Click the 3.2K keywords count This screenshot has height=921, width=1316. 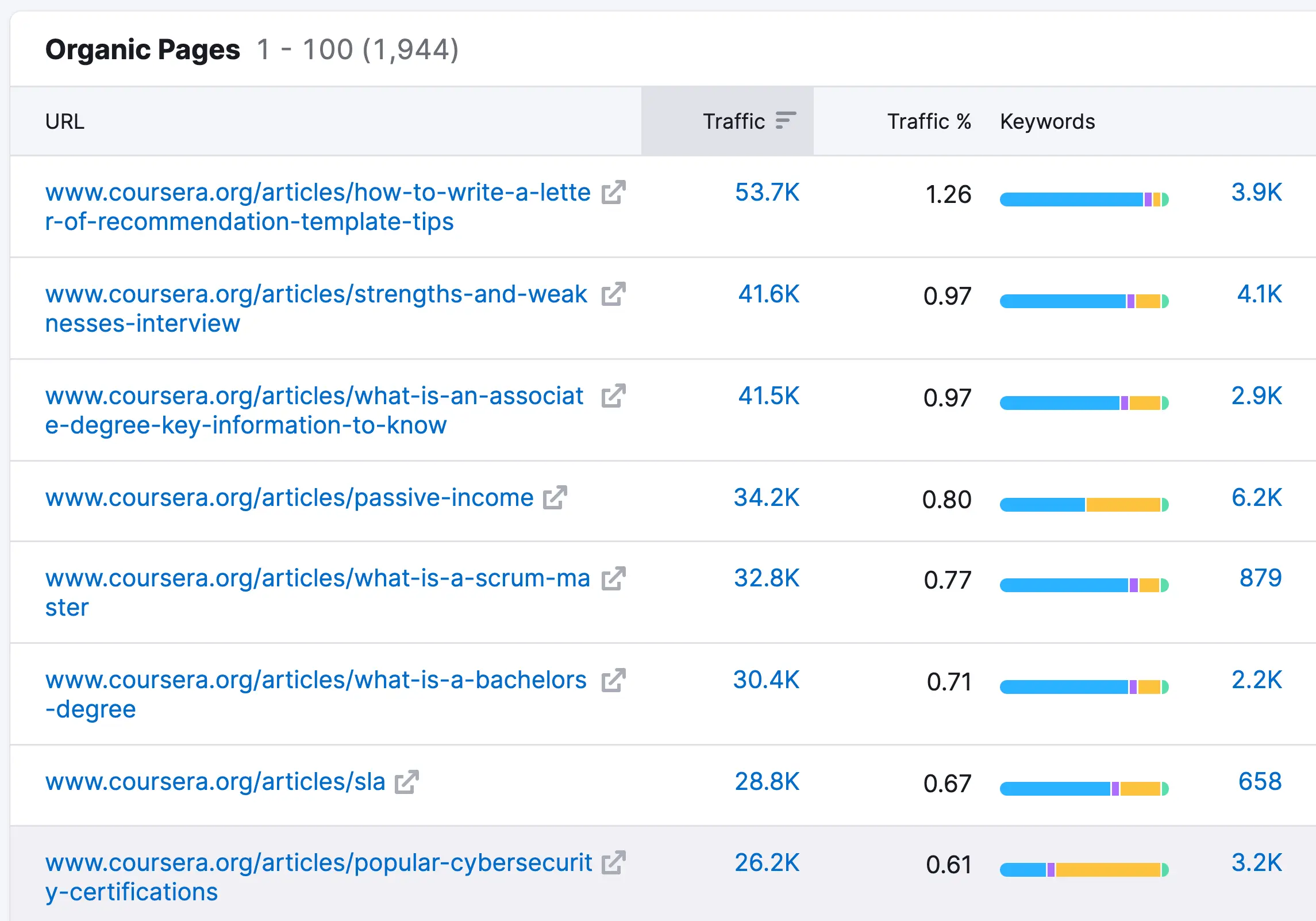pos(1256,863)
